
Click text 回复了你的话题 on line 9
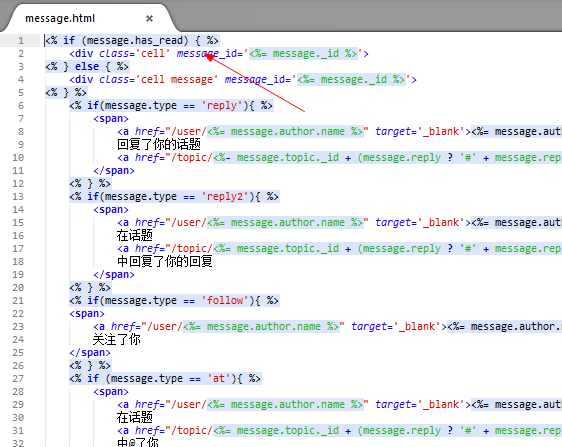[x=159, y=145]
